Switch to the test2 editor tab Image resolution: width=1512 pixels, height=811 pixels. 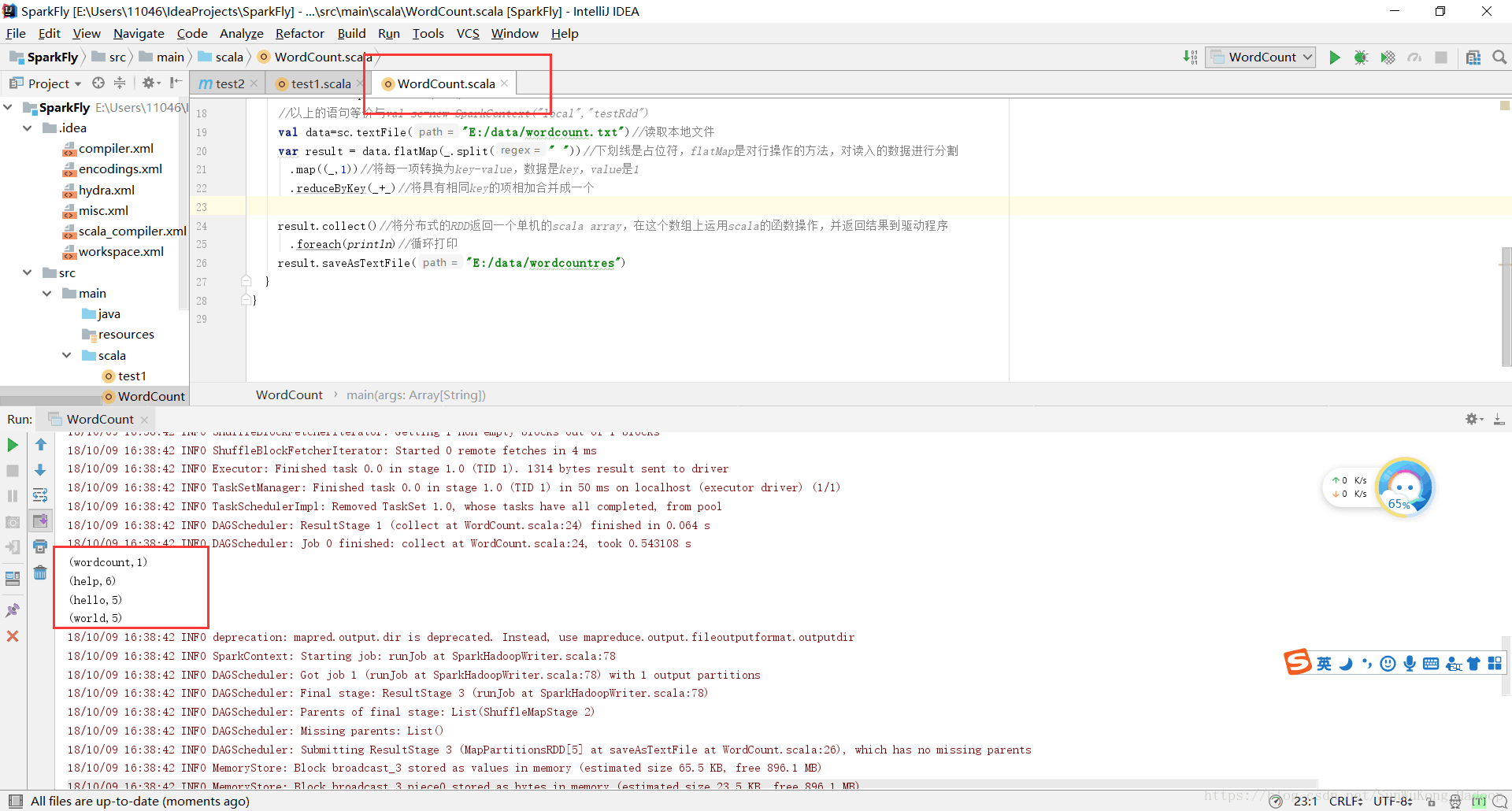click(x=228, y=83)
